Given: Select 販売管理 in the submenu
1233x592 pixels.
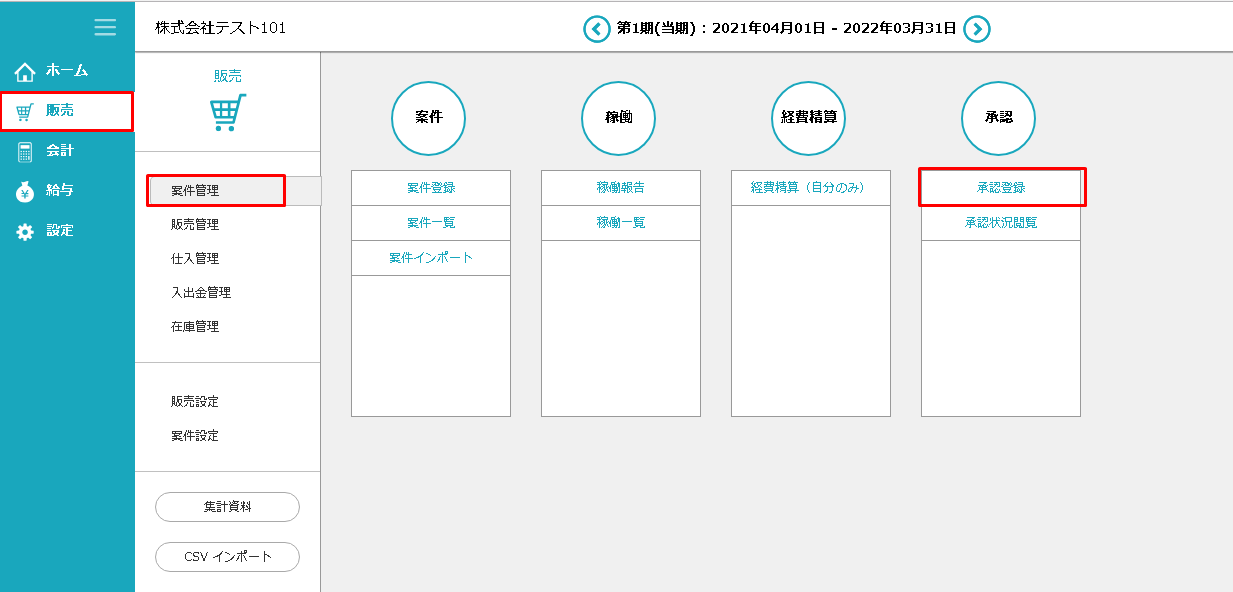Looking at the screenshot, I should (x=195, y=225).
